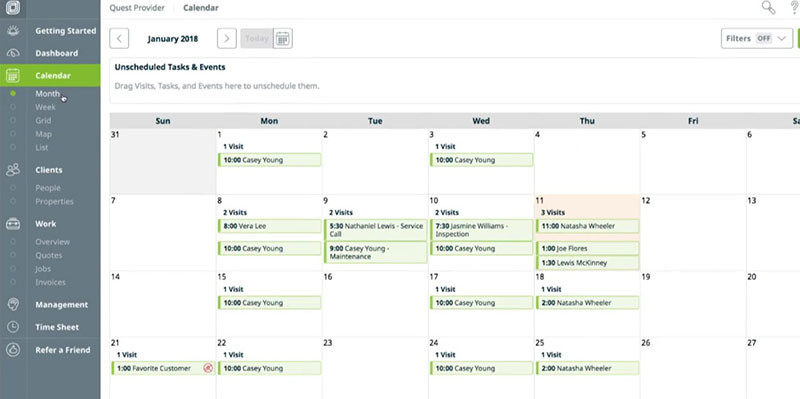Select the Clients people icon
800x399 pixels.
click(13, 170)
